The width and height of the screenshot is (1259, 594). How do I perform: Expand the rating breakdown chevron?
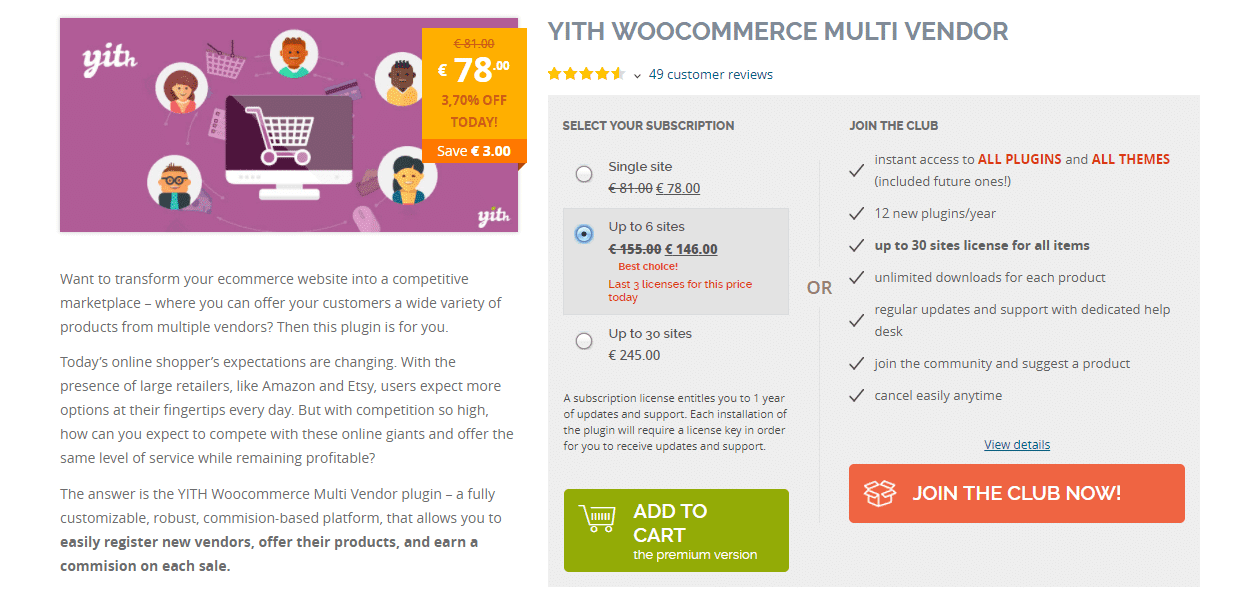635,74
